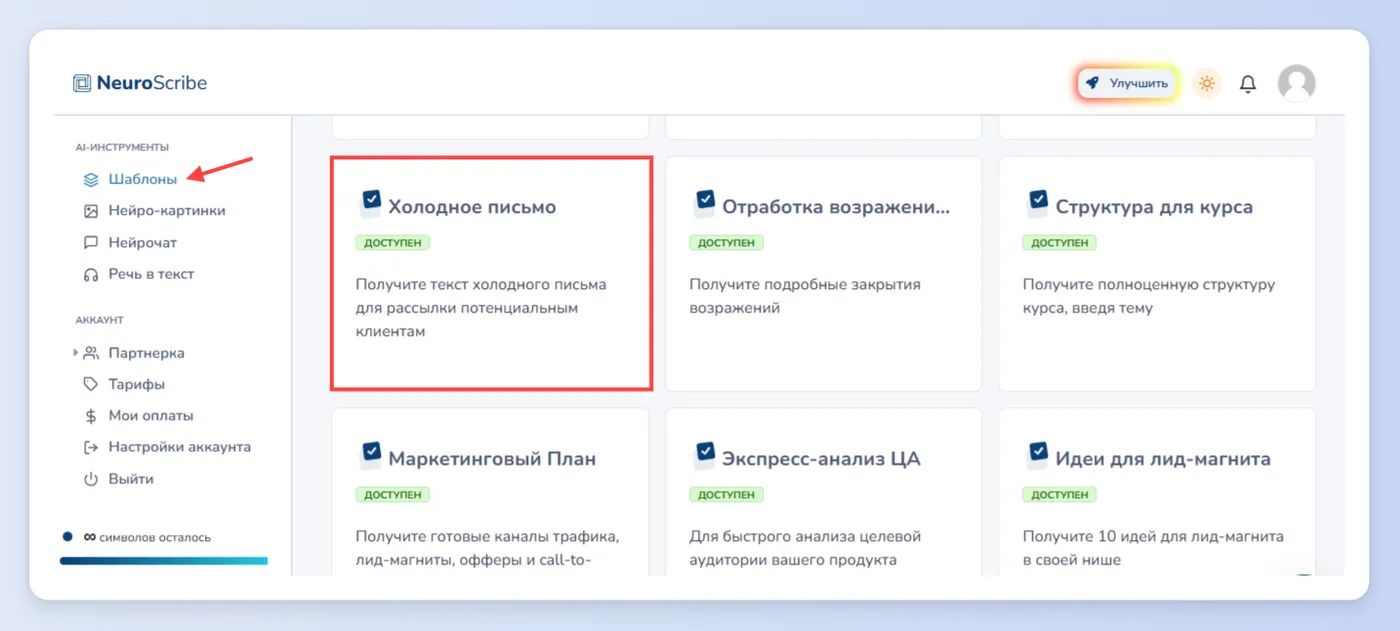Click text 'Получите полноценную структуру курса'
Image resolution: width=1400 pixels, height=631 pixels.
(1149, 296)
